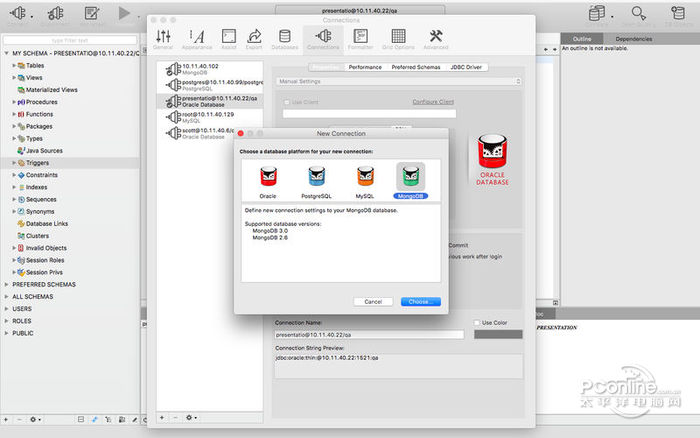The image size is (700, 438).
Task: Select the root@10.11.40.129 MySQL connection
Action: [210, 117]
